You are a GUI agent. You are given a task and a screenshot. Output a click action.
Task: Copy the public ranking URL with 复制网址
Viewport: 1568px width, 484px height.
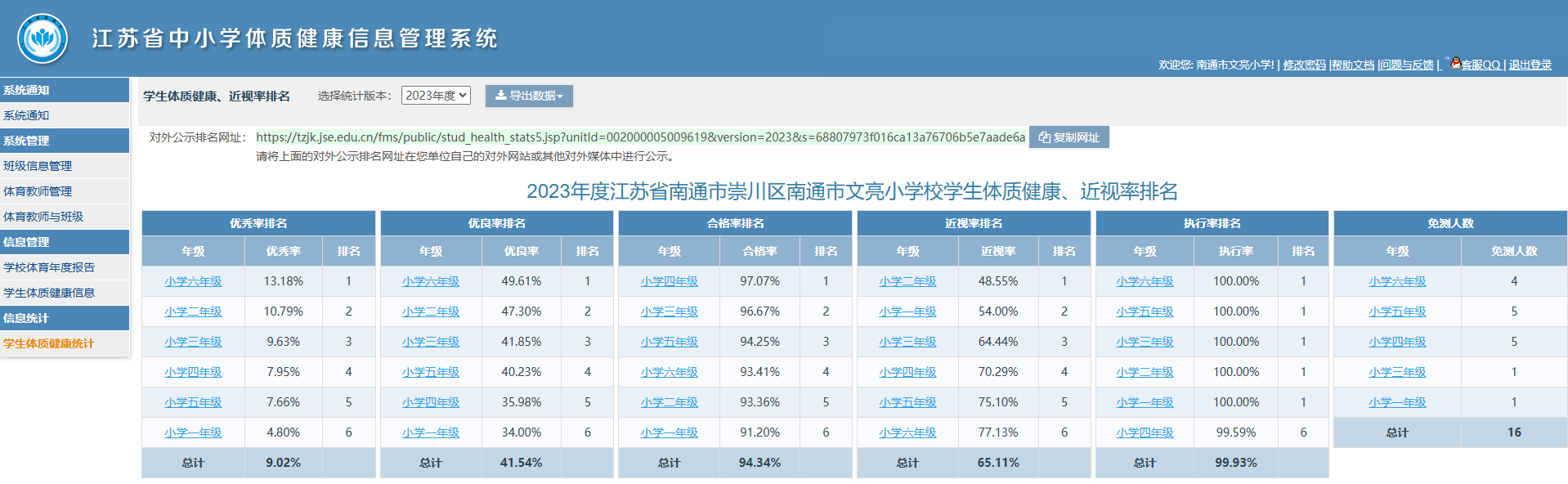point(1068,137)
